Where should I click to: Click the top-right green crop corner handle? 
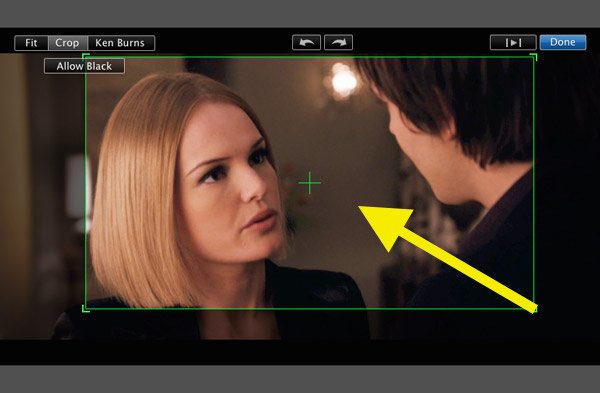(534, 57)
